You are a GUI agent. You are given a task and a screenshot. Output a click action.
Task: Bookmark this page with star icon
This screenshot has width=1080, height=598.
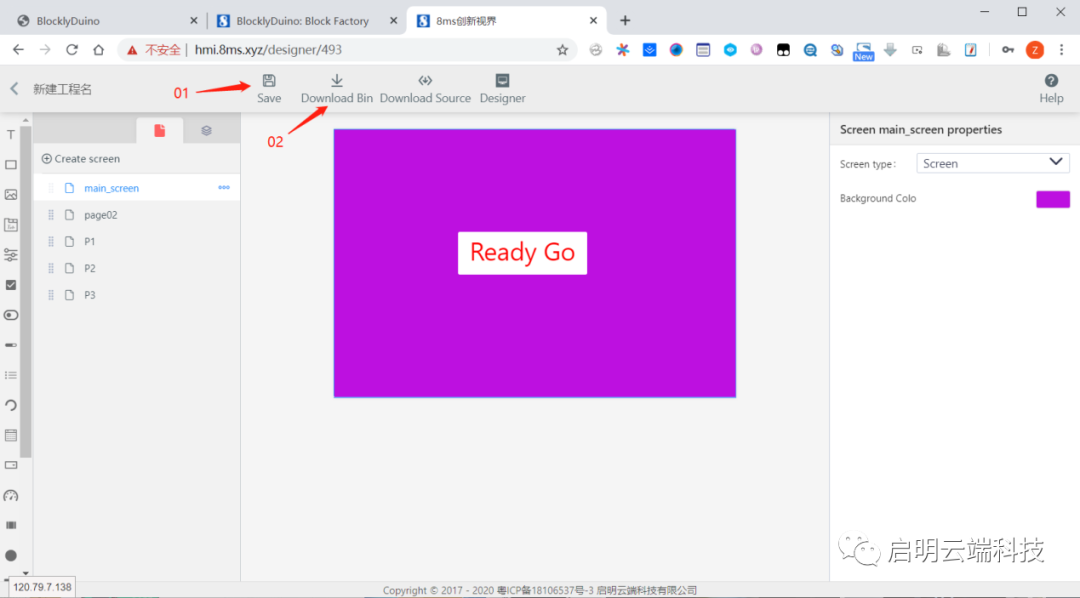coord(562,50)
